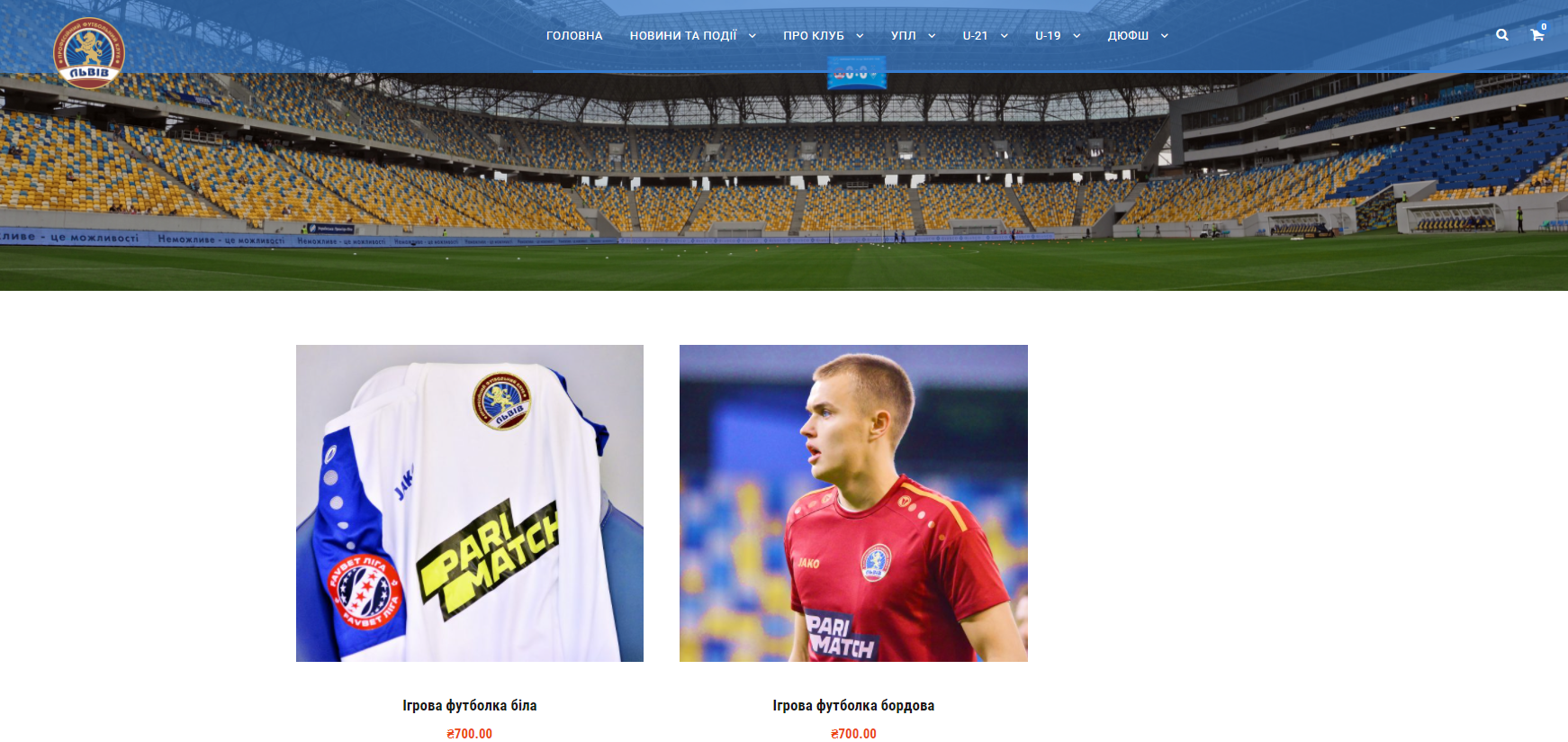Expand chevron next to ДЮФШ
1568x742 pixels.
tap(1164, 36)
